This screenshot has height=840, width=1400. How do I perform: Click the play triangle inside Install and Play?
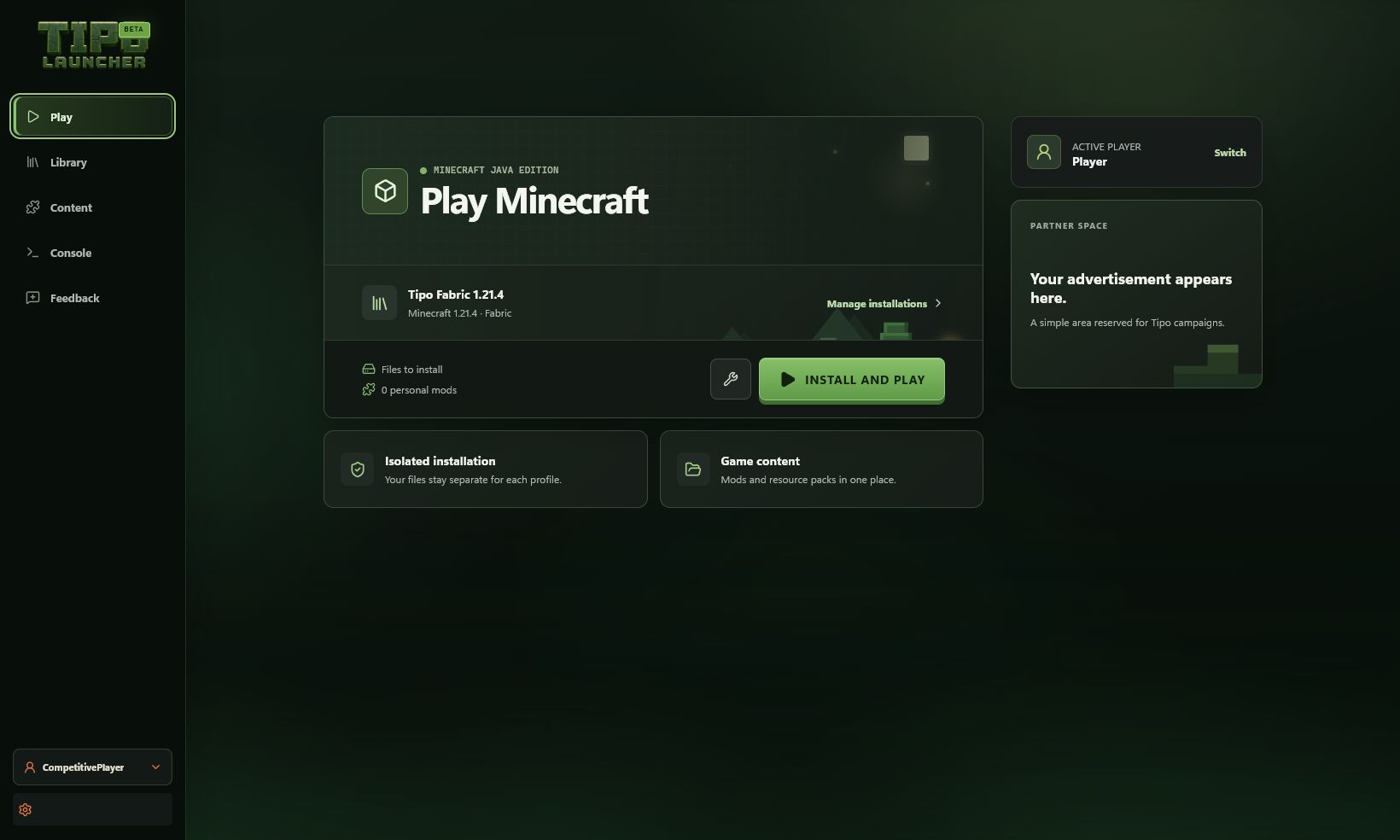[788, 379]
